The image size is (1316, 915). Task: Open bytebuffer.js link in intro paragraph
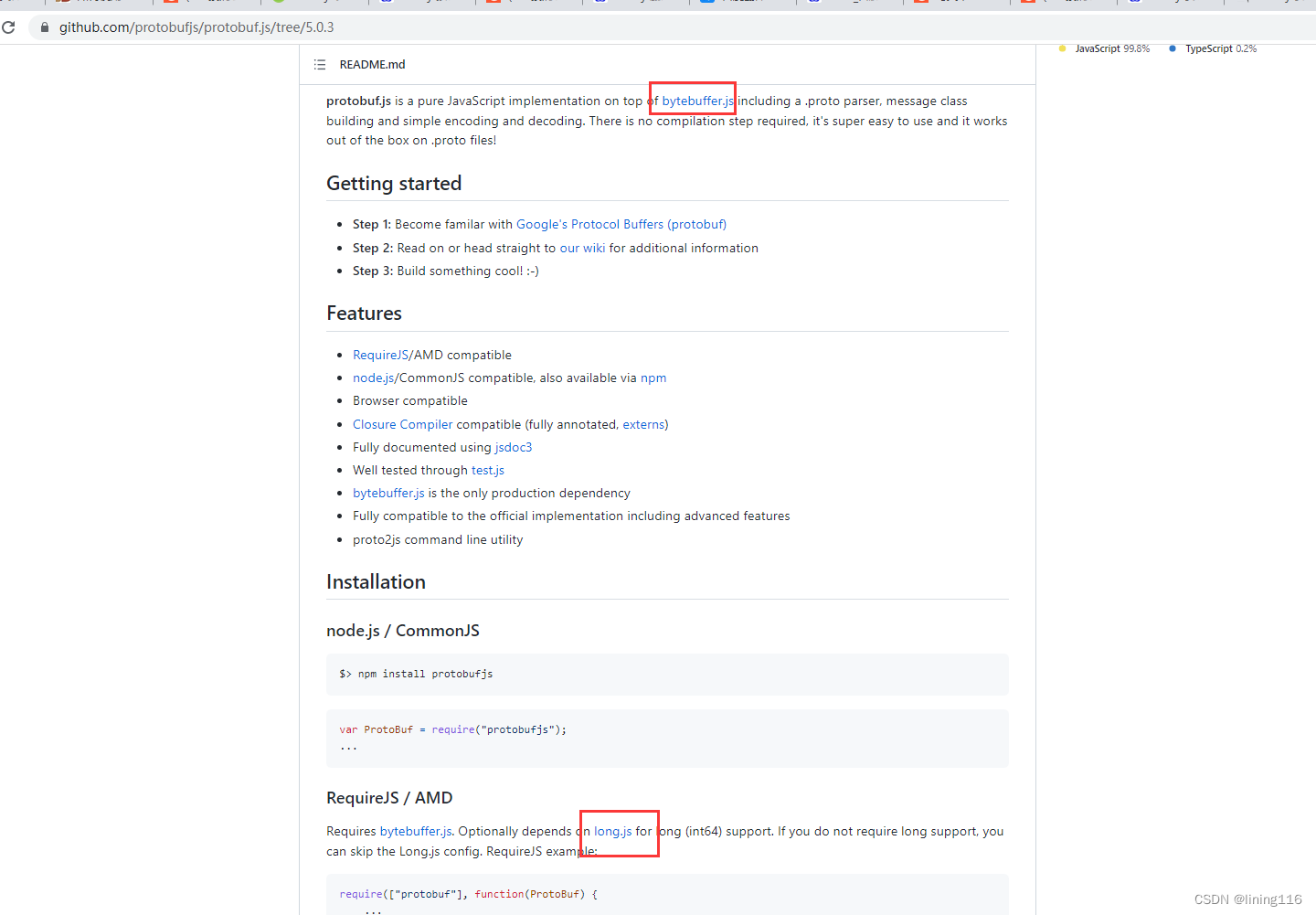[698, 101]
